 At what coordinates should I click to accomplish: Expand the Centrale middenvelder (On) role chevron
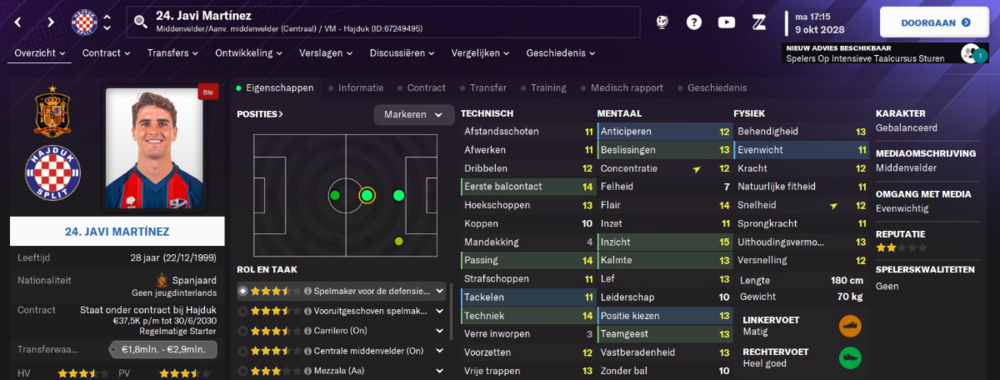point(439,351)
